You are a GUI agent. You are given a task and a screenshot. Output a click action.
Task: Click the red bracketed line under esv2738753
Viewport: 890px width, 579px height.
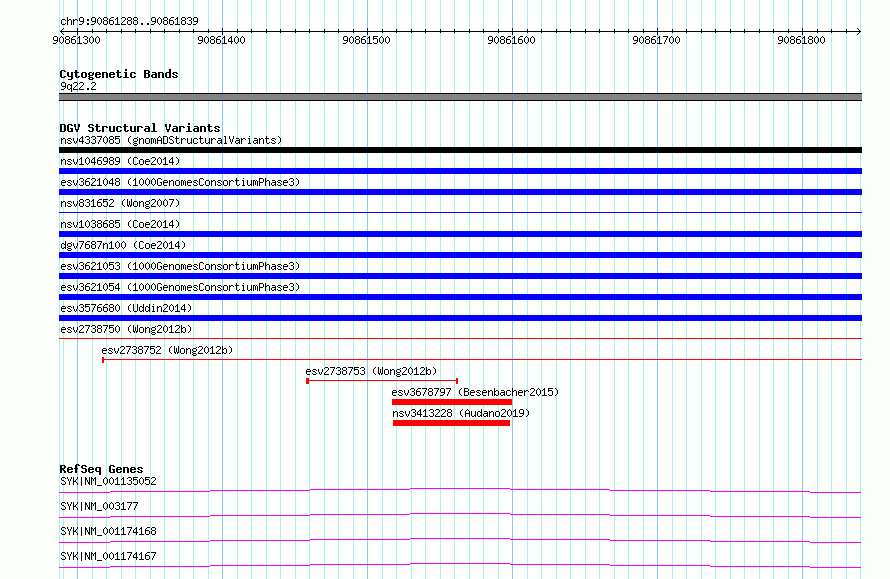point(382,380)
